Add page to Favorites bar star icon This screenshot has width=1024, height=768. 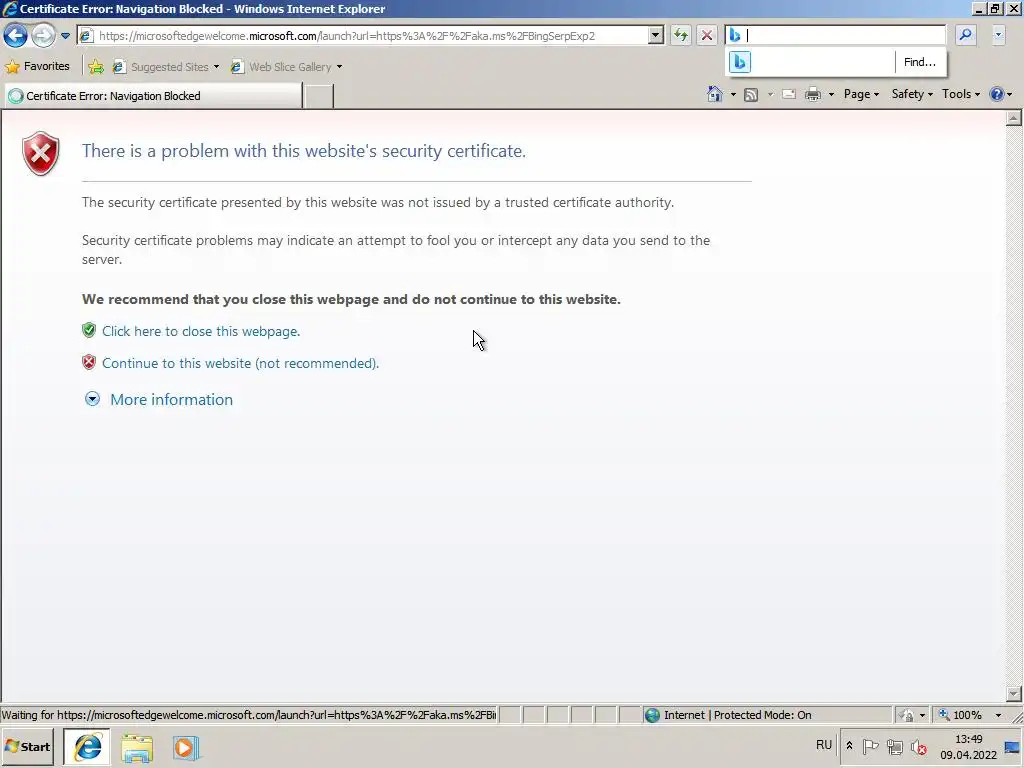point(96,67)
